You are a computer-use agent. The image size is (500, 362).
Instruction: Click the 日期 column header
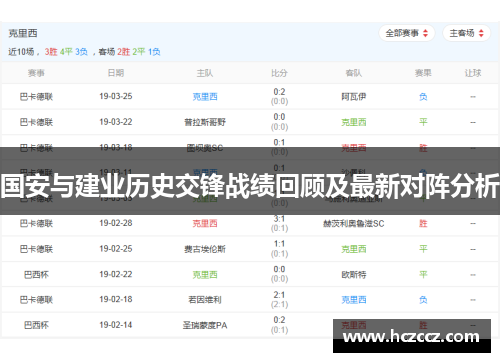(116, 73)
